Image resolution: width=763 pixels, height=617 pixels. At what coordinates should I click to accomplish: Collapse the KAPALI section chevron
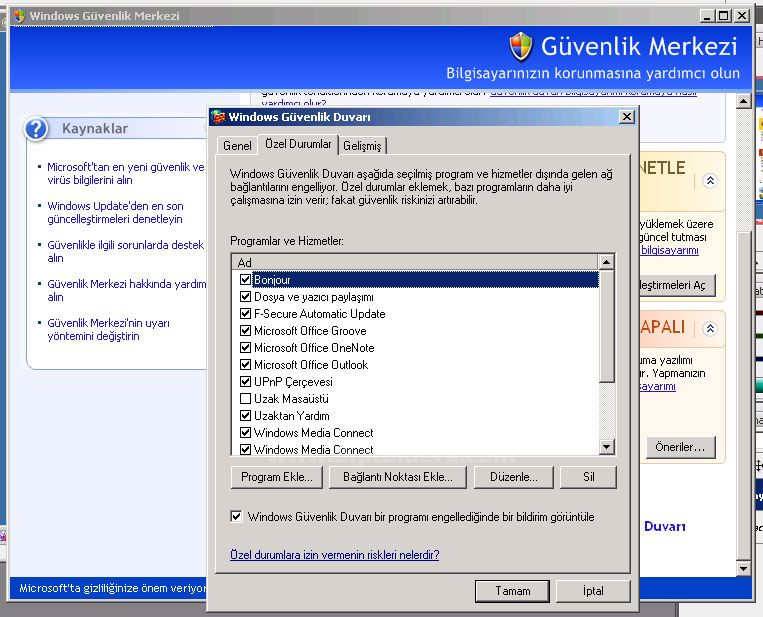tap(710, 329)
